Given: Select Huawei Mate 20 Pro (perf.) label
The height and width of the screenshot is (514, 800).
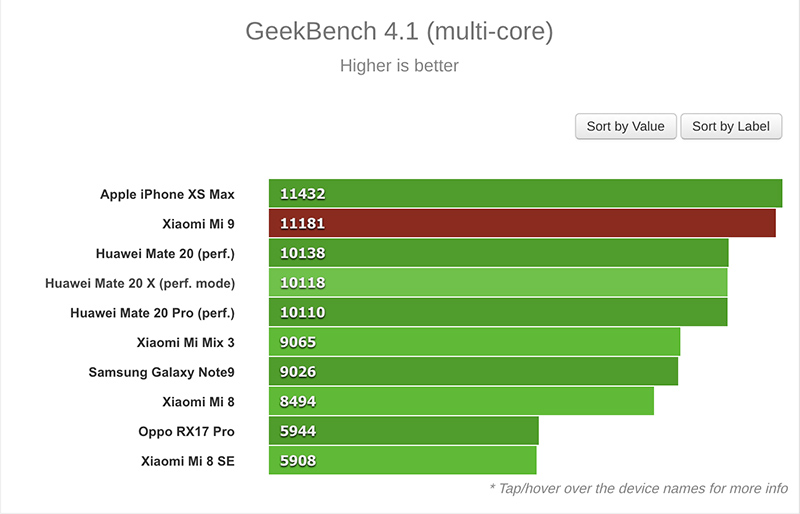Looking at the screenshot, I should 152,313.
